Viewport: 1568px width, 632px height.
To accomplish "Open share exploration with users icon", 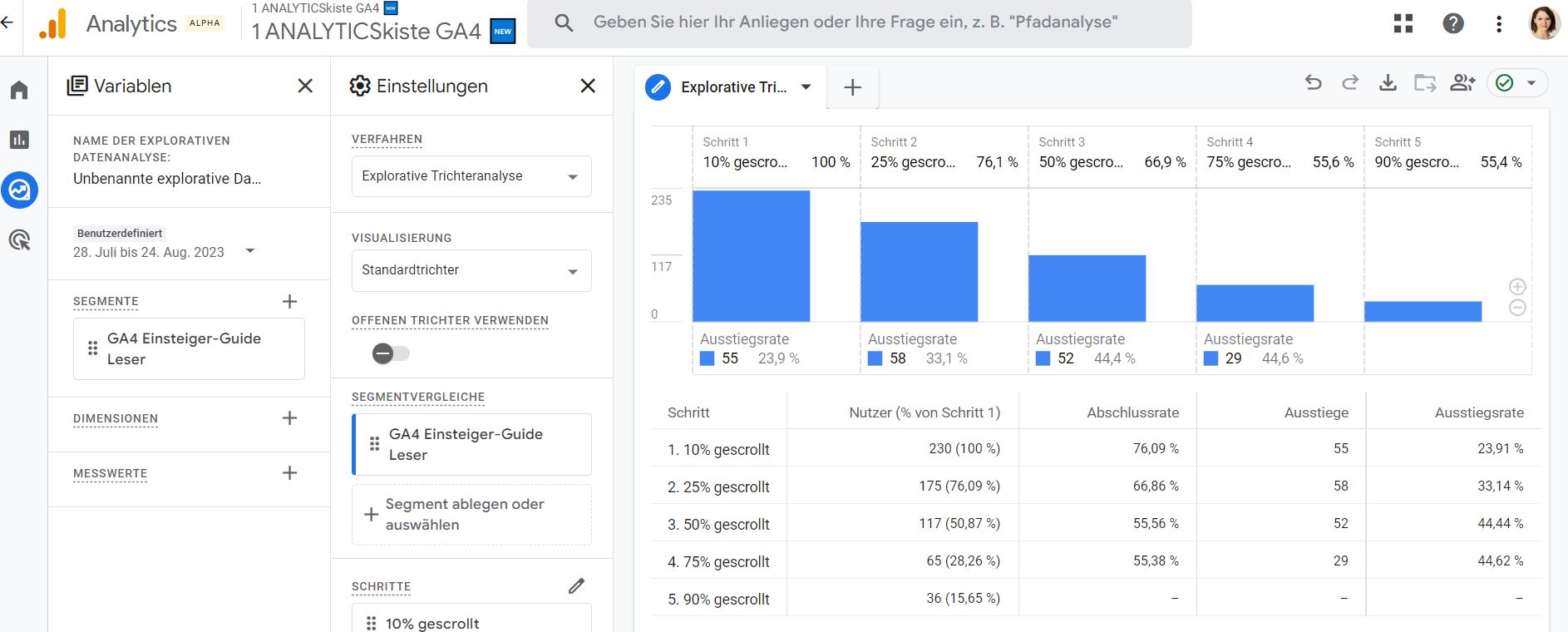I will click(x=1462, y=82).
